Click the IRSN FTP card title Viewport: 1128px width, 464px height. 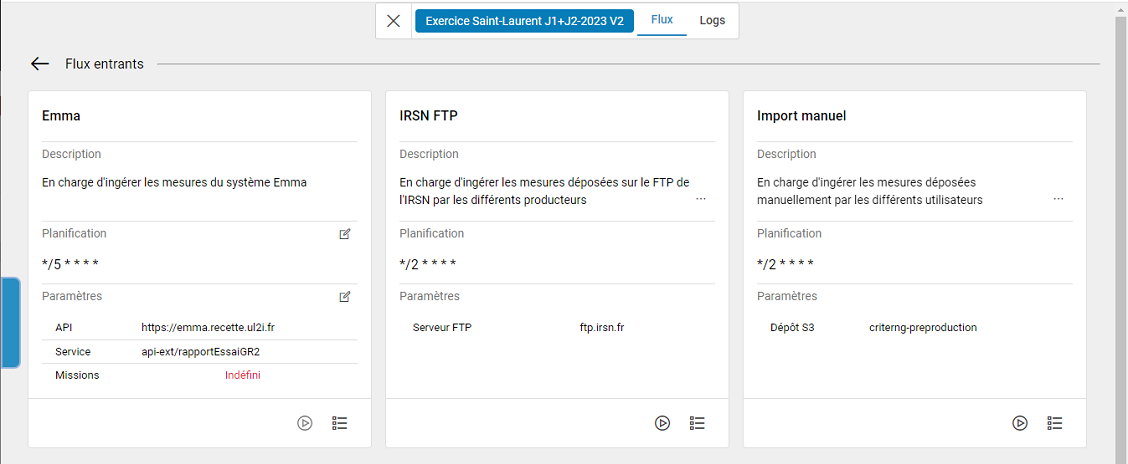pyautogui.click(x=428, y=116)
